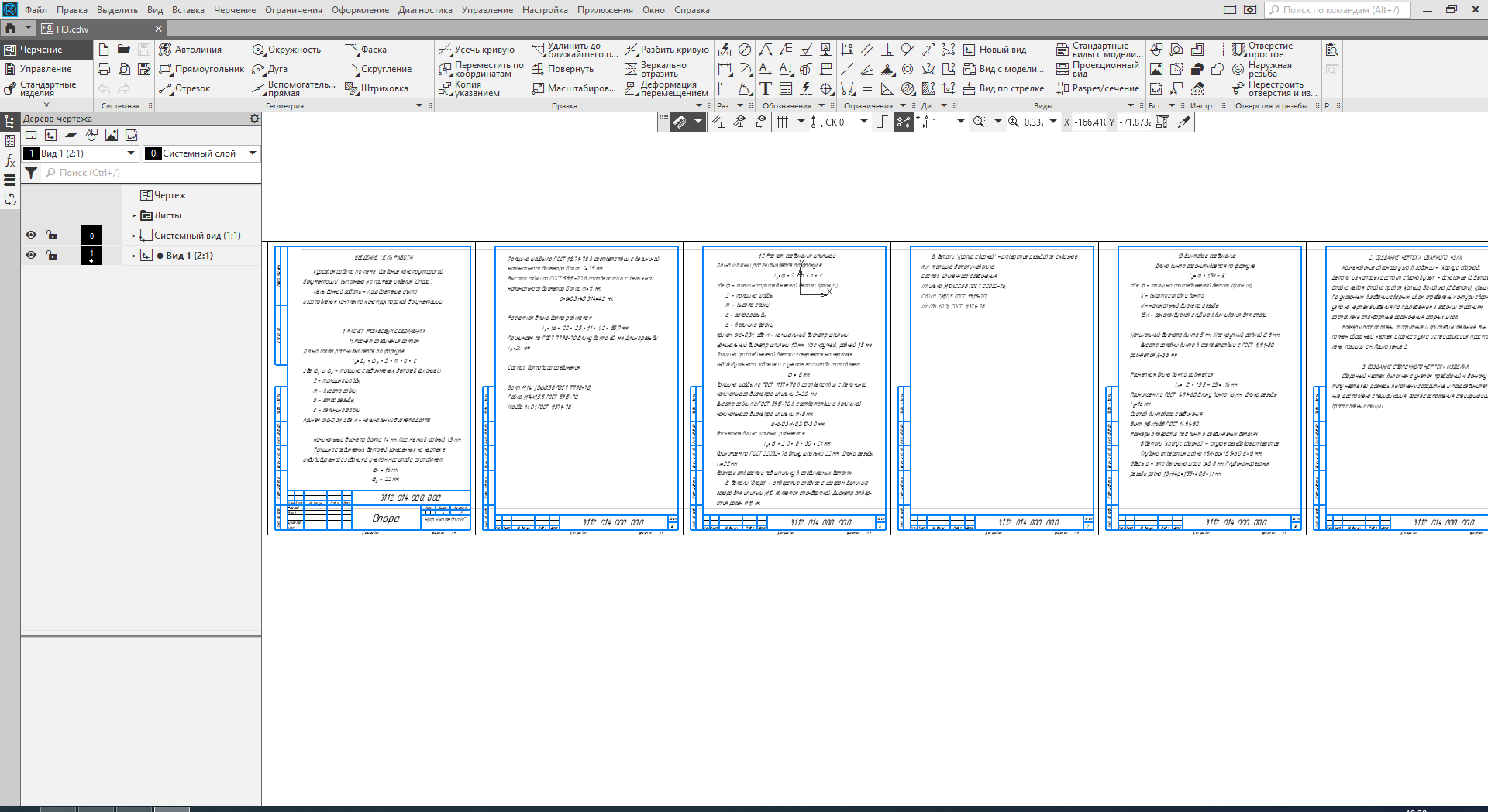Activate the Зеркально отразить mirror tool

click(656, 70)
